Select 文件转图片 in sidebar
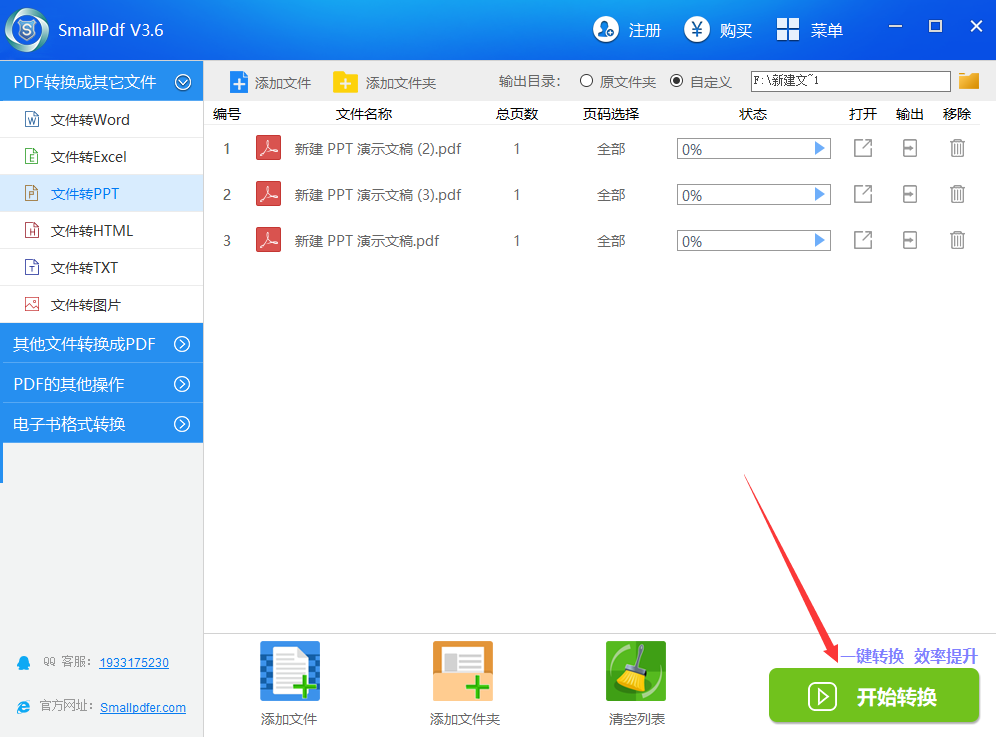This screenshot has width=996, height=737. pyautogui.click(x=102, y=304)
